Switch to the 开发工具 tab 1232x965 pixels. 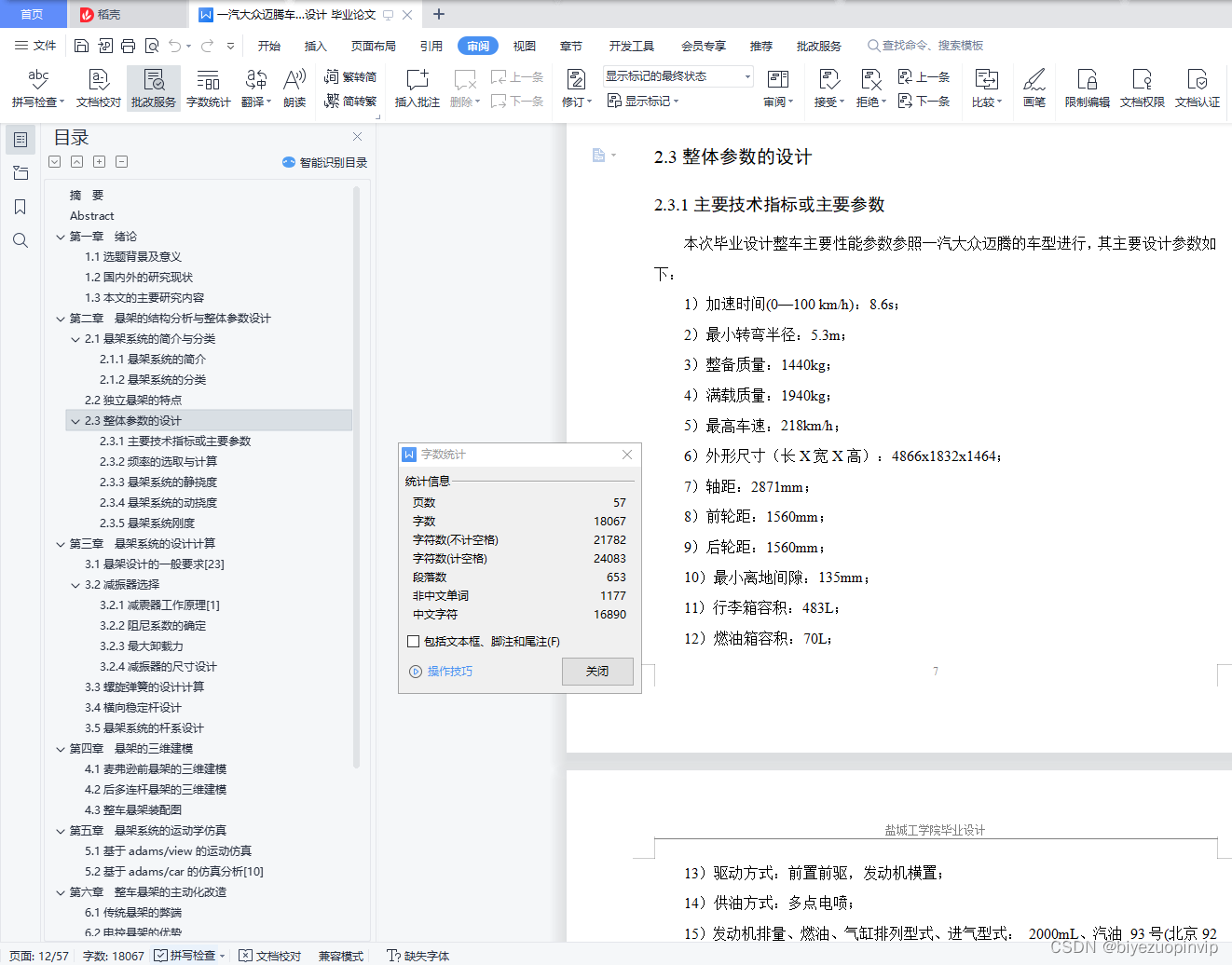(632, 46)
